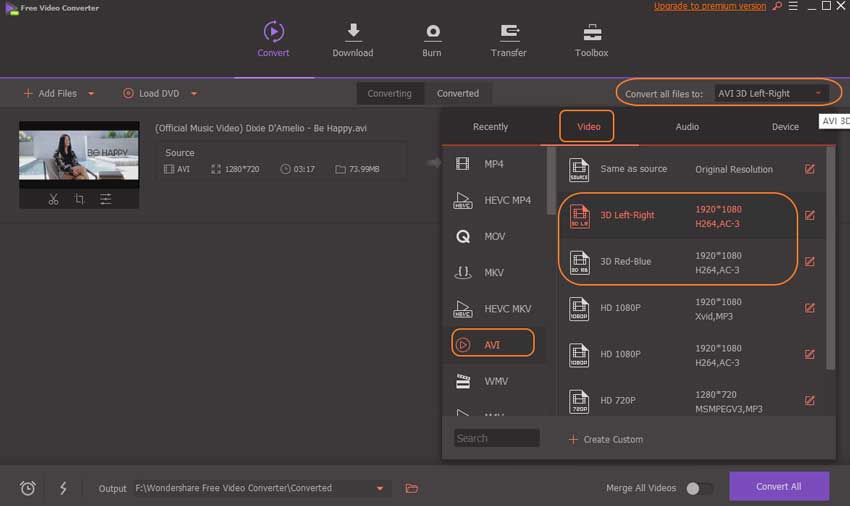This screenshot has height=506, width=850.
Task: Switch to the Converting tab
Action: pos(389,93)
